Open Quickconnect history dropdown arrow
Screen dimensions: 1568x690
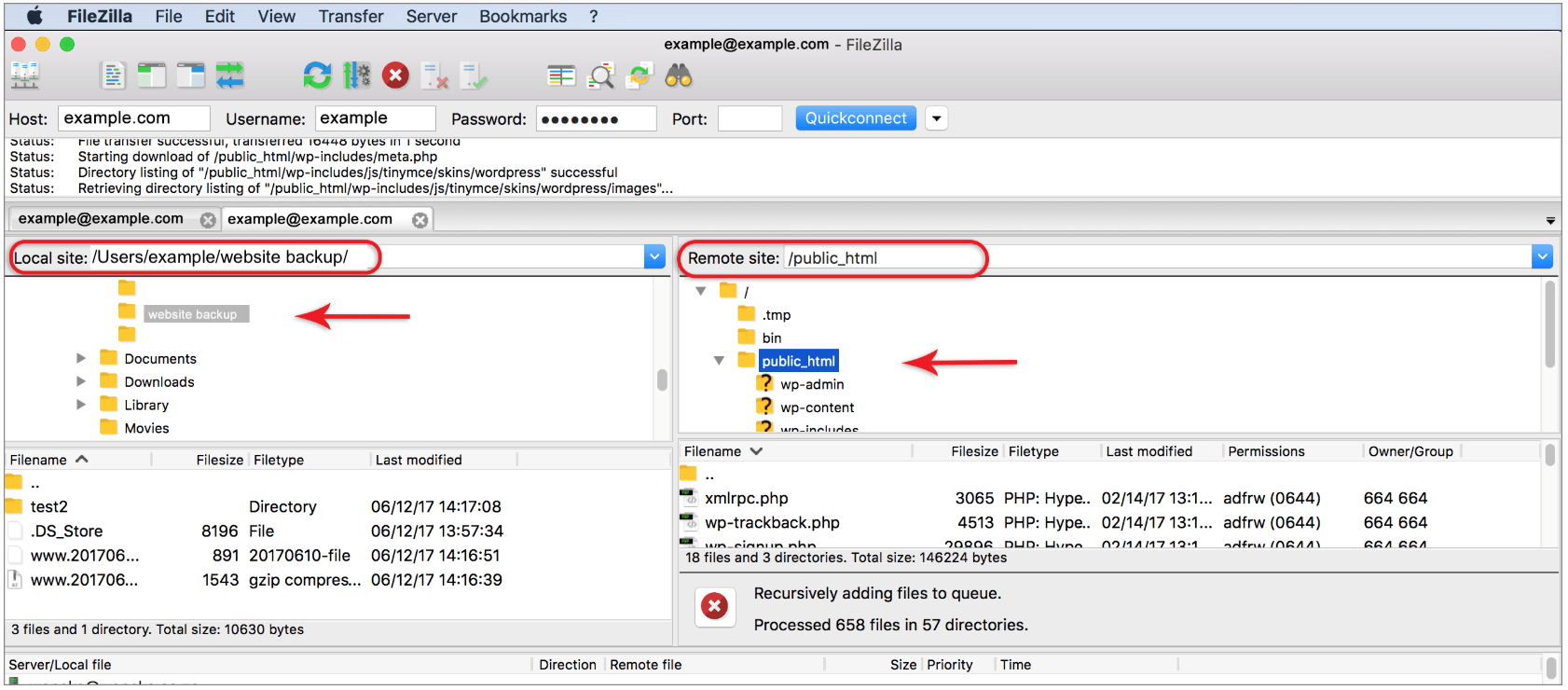pos(937,118)
